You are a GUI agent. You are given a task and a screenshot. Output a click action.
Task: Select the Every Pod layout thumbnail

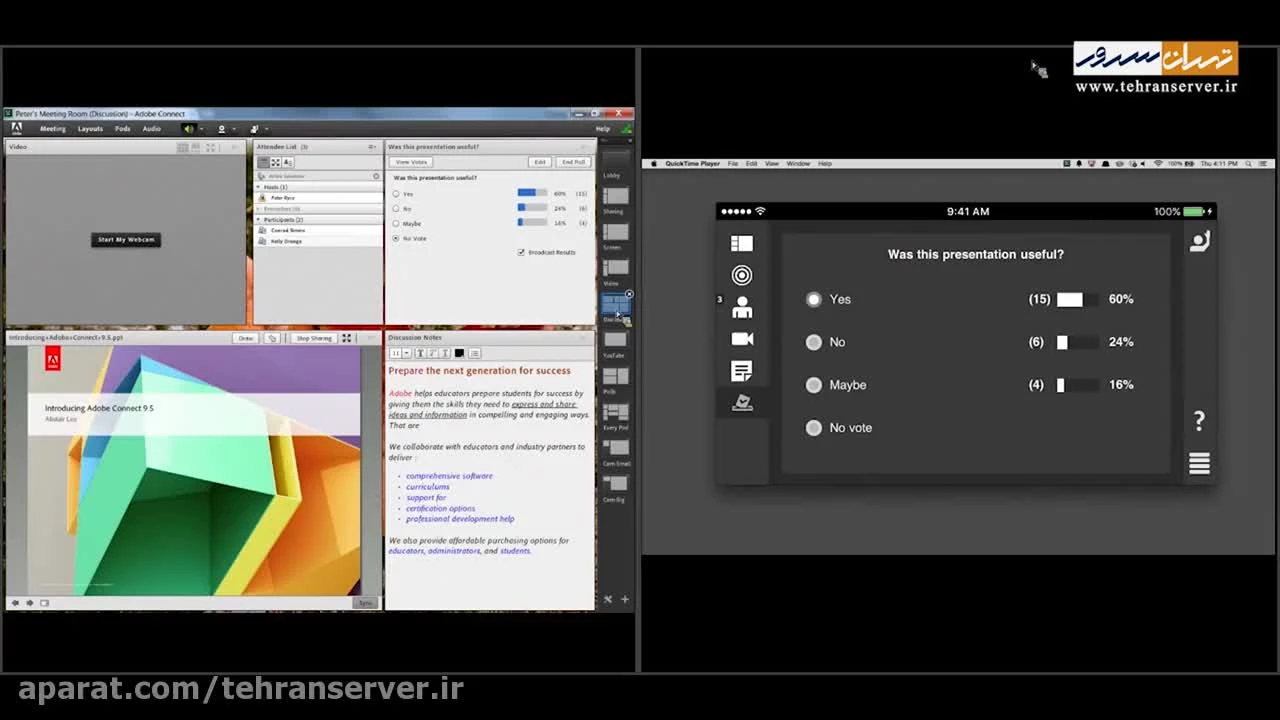click(x=615, y=412)
